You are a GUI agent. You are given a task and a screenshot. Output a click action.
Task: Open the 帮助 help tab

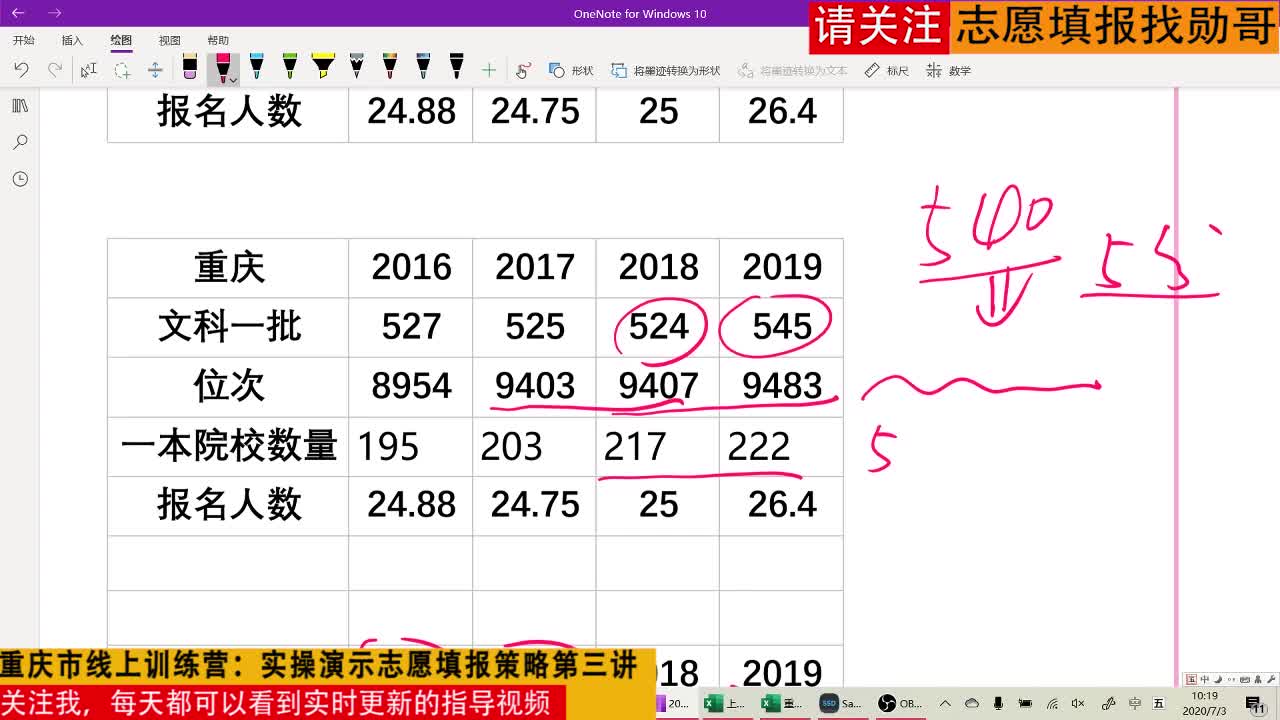[x=218, y=40]
